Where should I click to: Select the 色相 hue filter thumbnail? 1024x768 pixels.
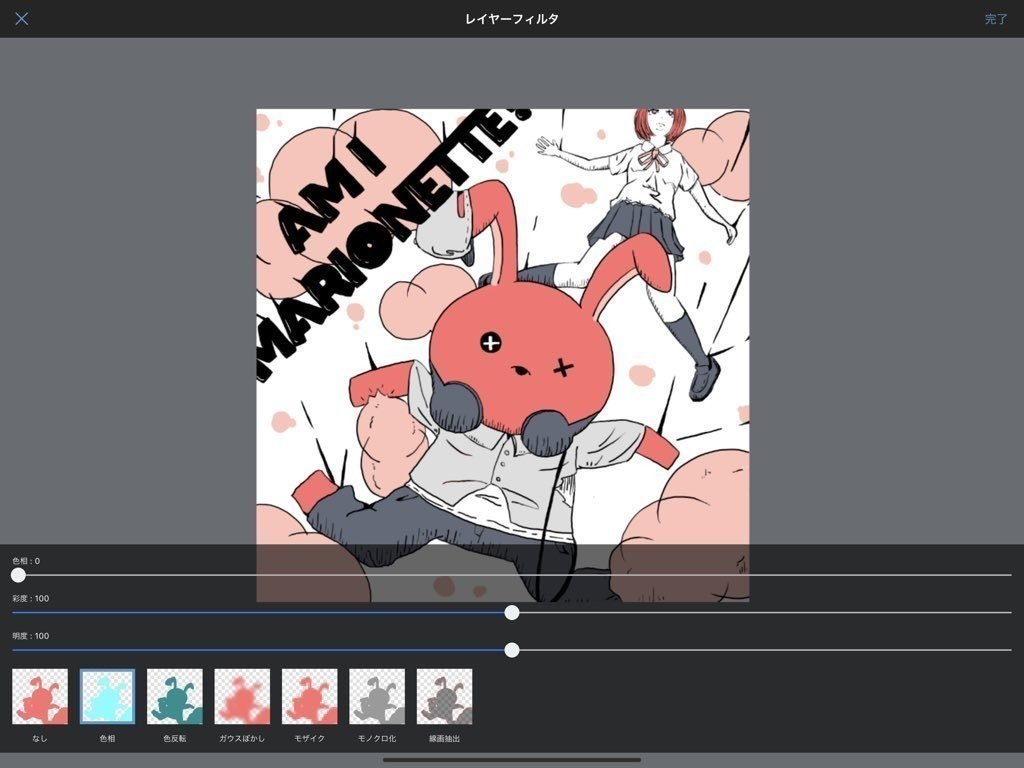107,696
